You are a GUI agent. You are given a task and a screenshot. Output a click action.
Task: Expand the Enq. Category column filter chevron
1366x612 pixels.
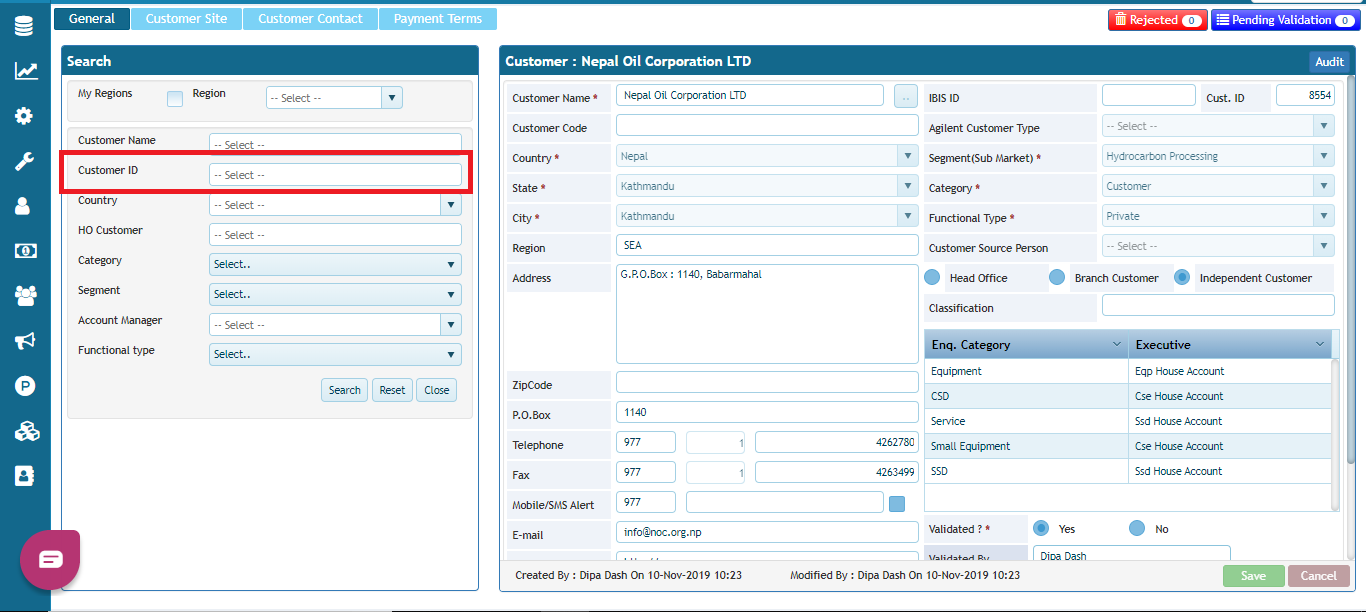point(1117,344)
